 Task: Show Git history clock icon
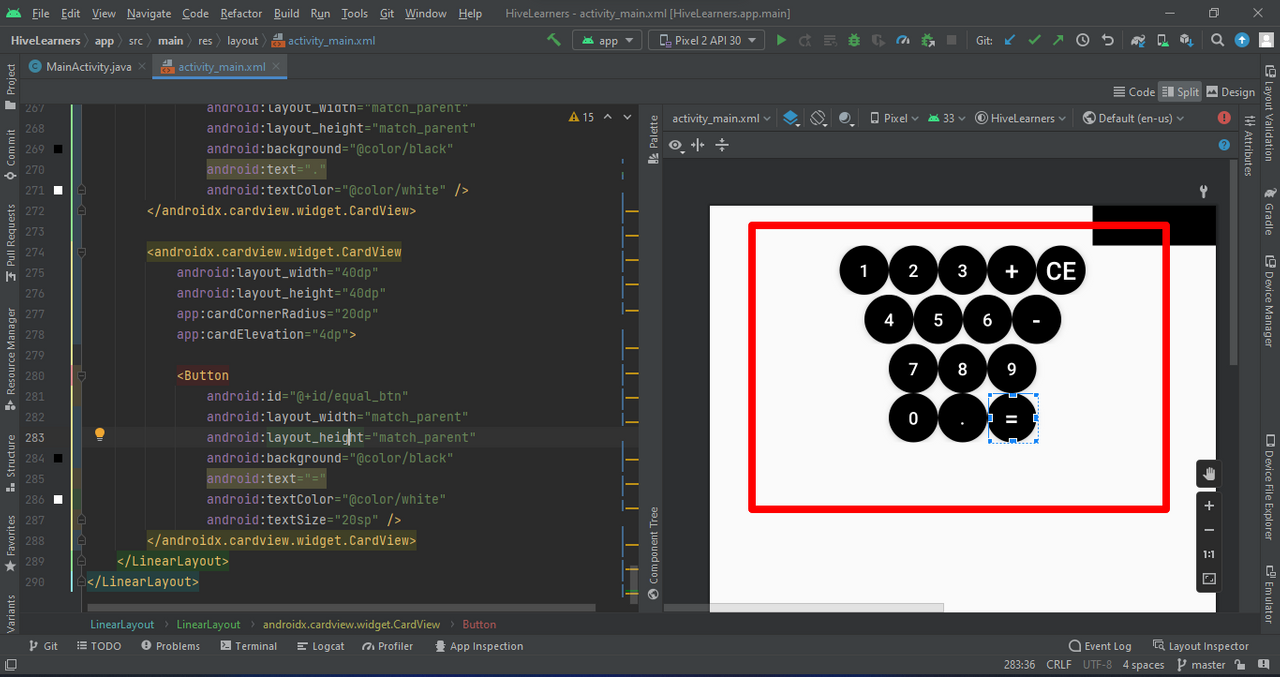1082,40
